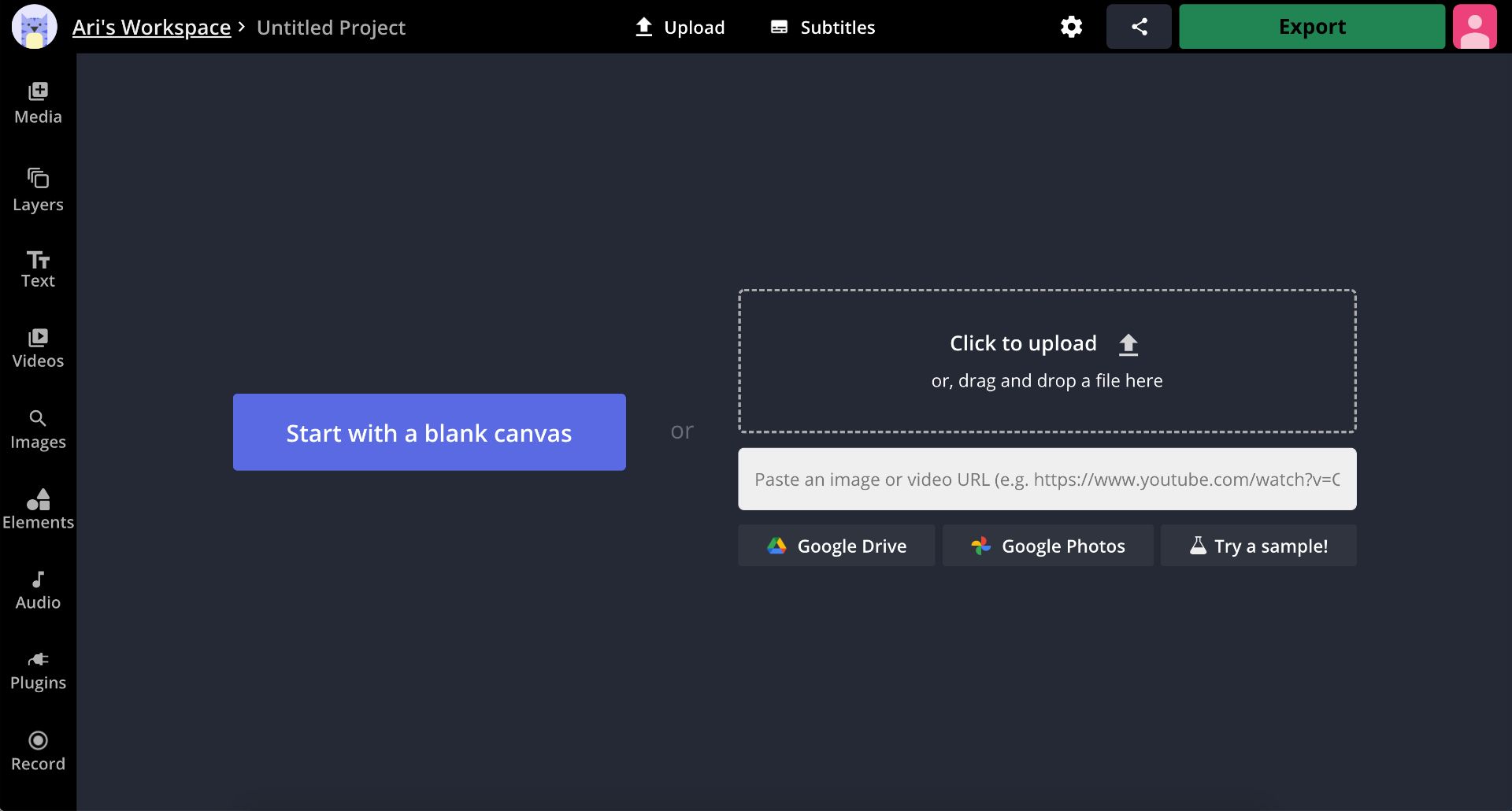
Task: Click Upload in the top bar
Action: tap(680, 28)
